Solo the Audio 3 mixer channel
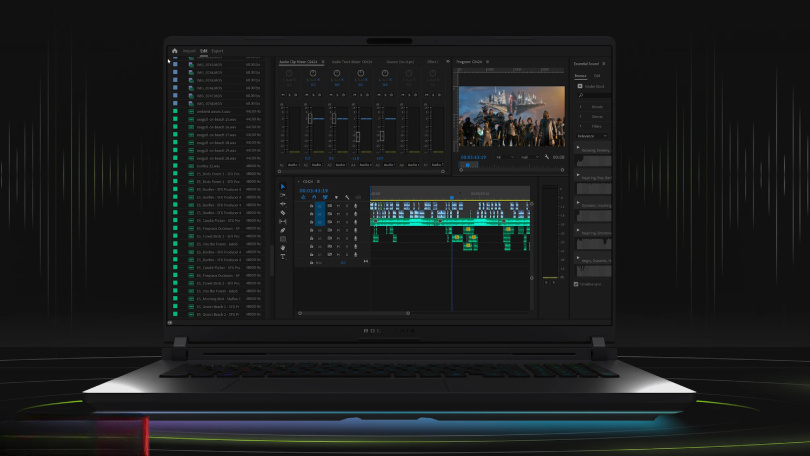Screen dimensions: 810x456 pyautogui.click(x=336, y=95)
